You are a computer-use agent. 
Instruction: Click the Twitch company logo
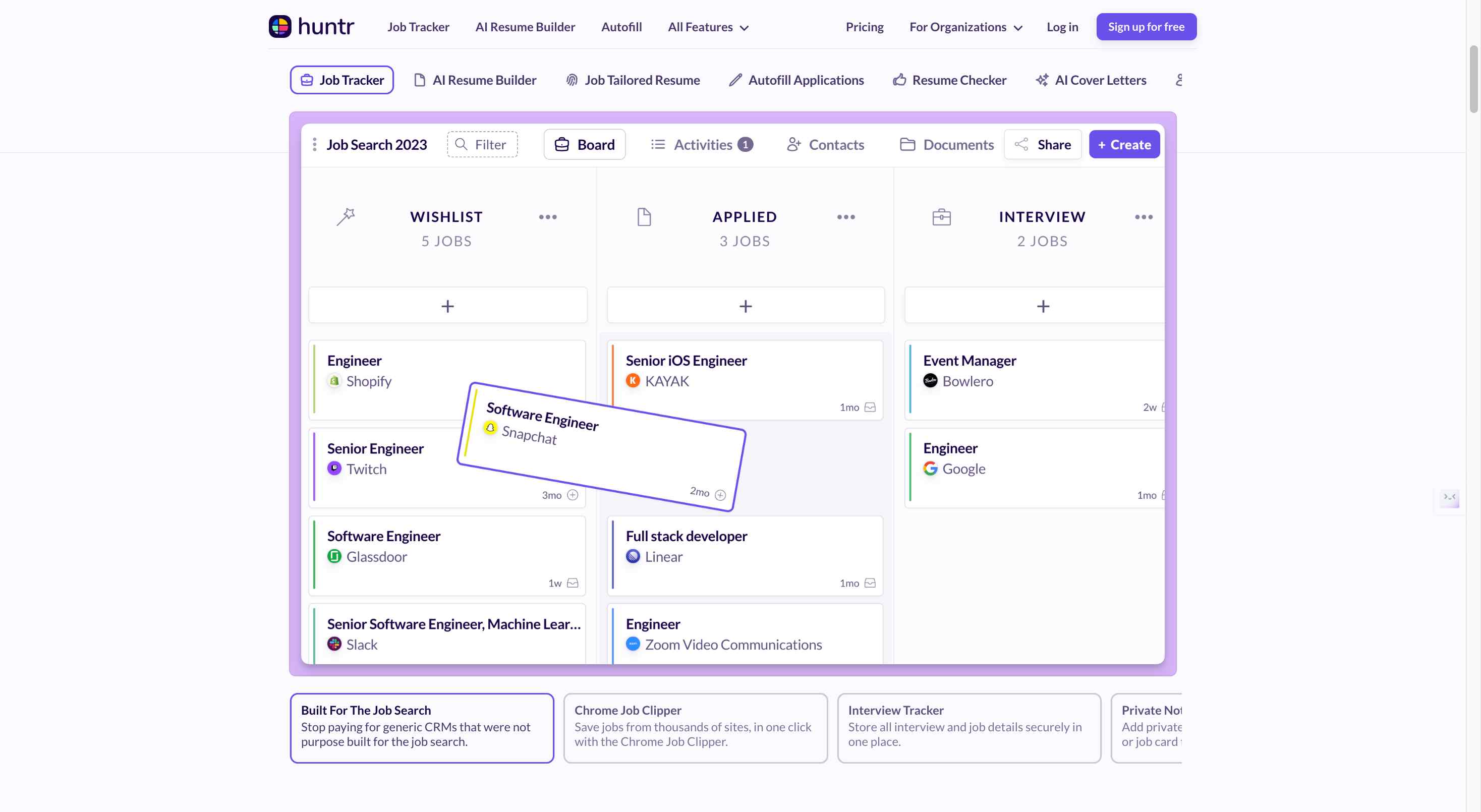334,469
